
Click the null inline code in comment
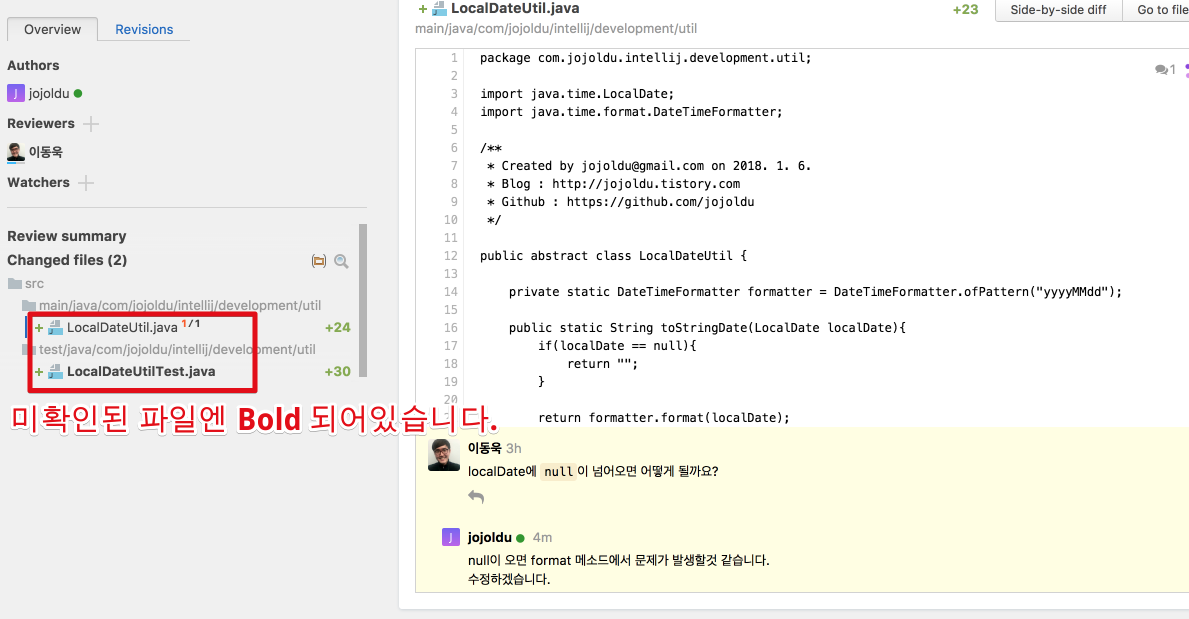point(559,472)
